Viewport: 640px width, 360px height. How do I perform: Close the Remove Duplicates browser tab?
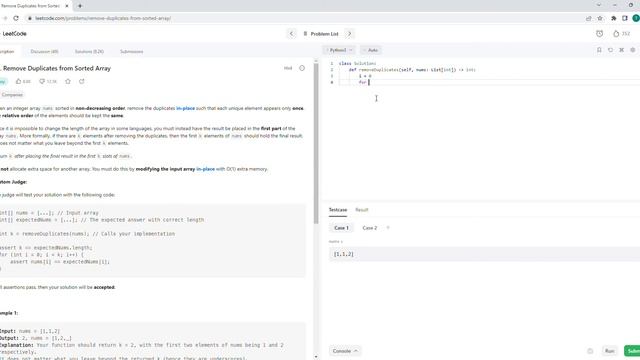click(67, 6)
